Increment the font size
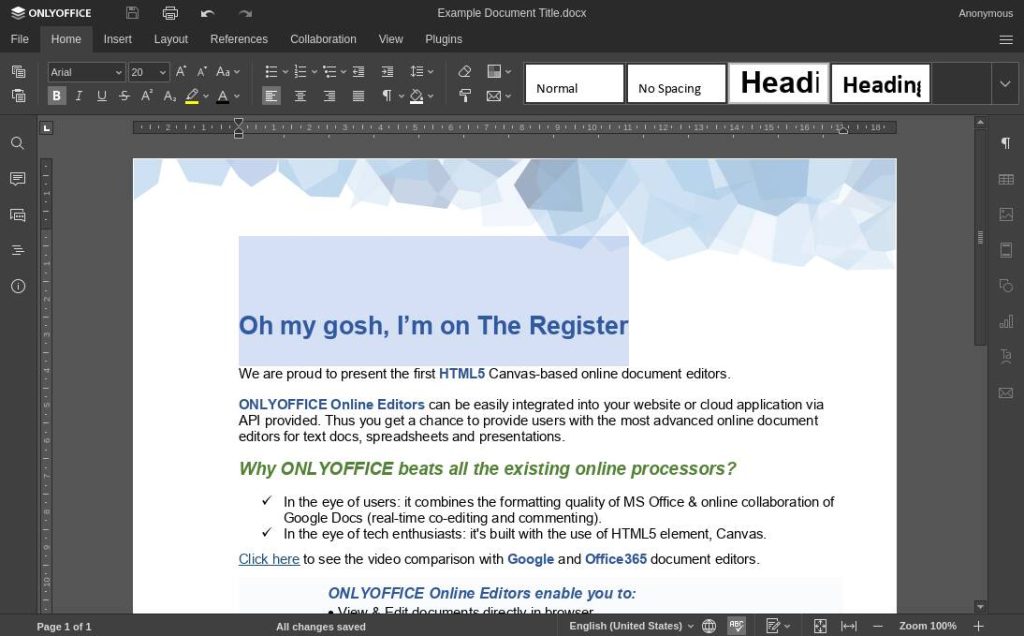Screen dimensions: 1024x636 [x=181, y=71]
